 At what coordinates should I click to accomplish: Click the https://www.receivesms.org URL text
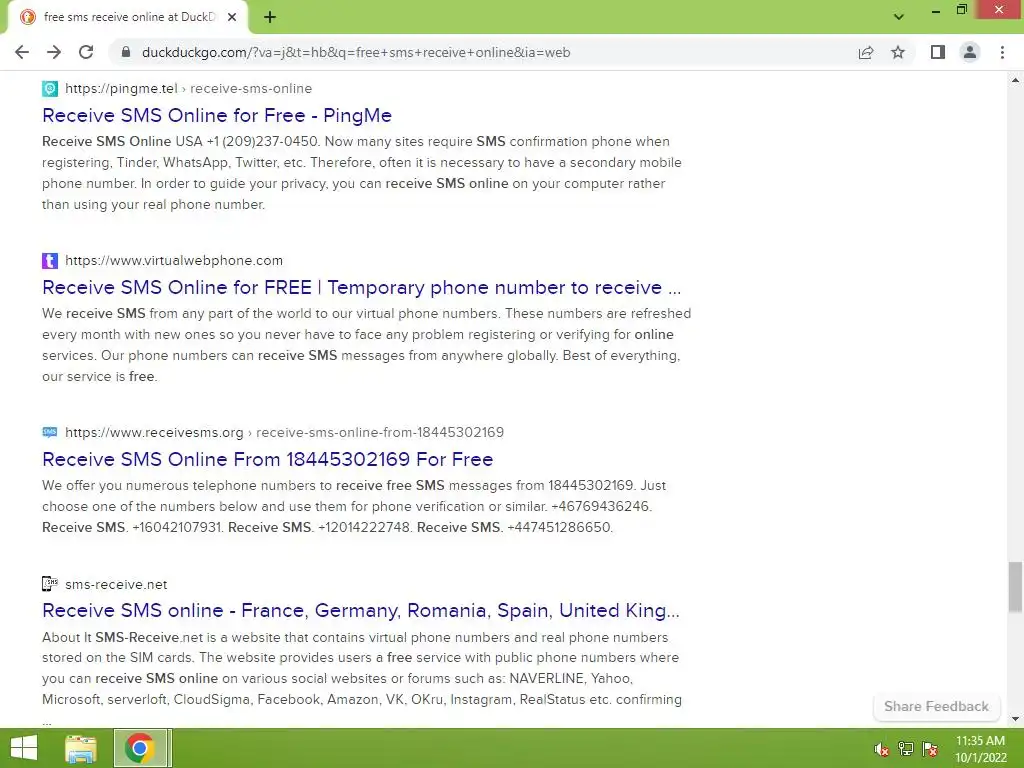pos(154,432)
